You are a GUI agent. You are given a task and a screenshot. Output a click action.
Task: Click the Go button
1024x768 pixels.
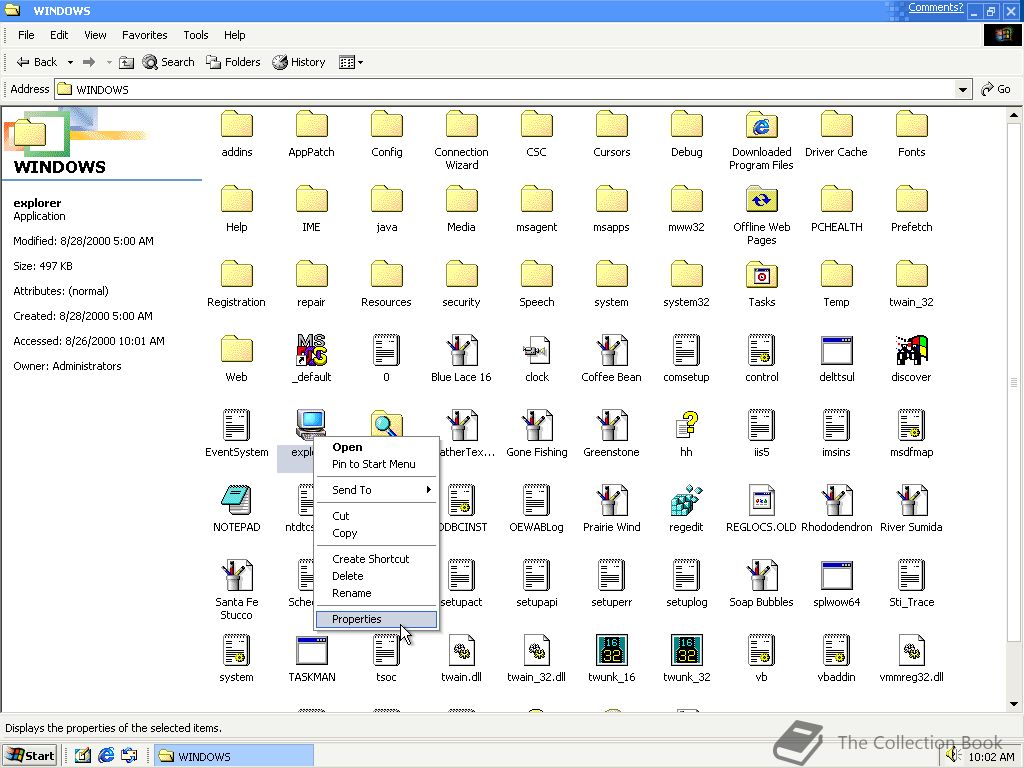click(997, 89)
